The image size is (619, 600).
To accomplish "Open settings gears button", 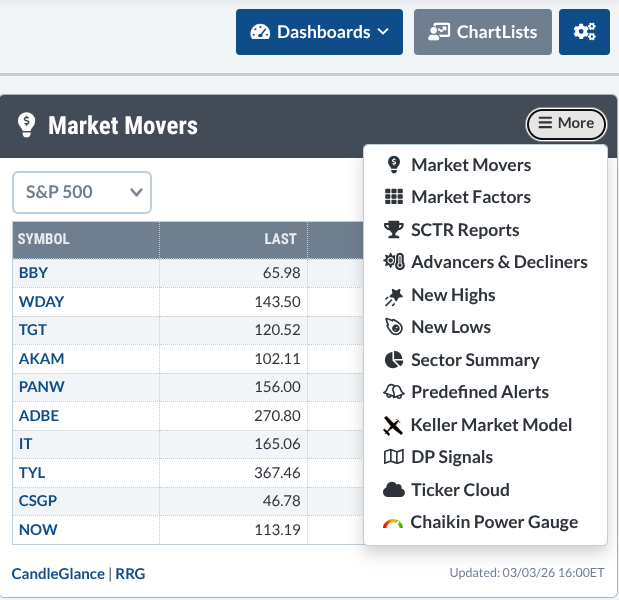I will point(584,32).
